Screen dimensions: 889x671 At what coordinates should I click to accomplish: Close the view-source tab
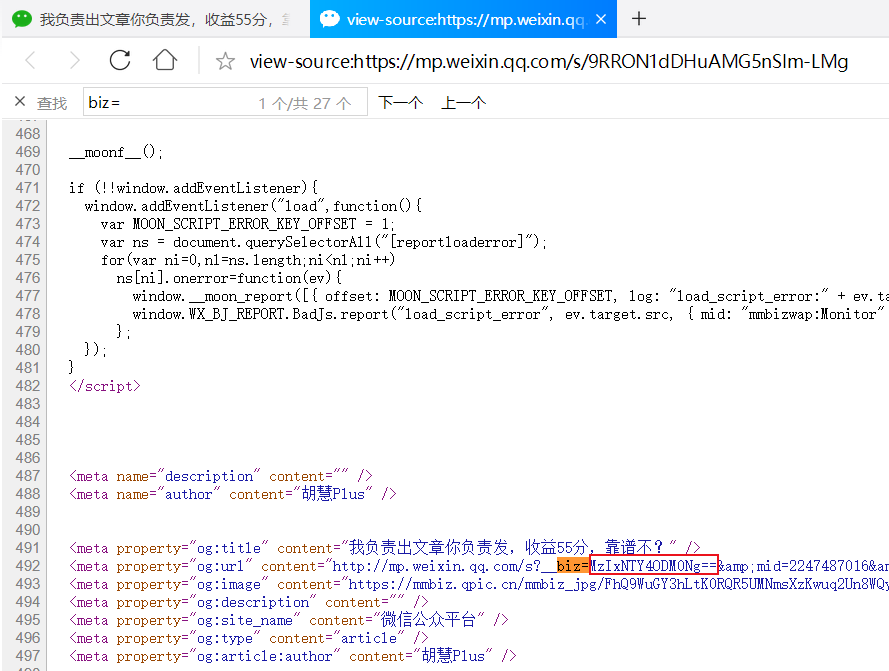[x=601, y=19]
